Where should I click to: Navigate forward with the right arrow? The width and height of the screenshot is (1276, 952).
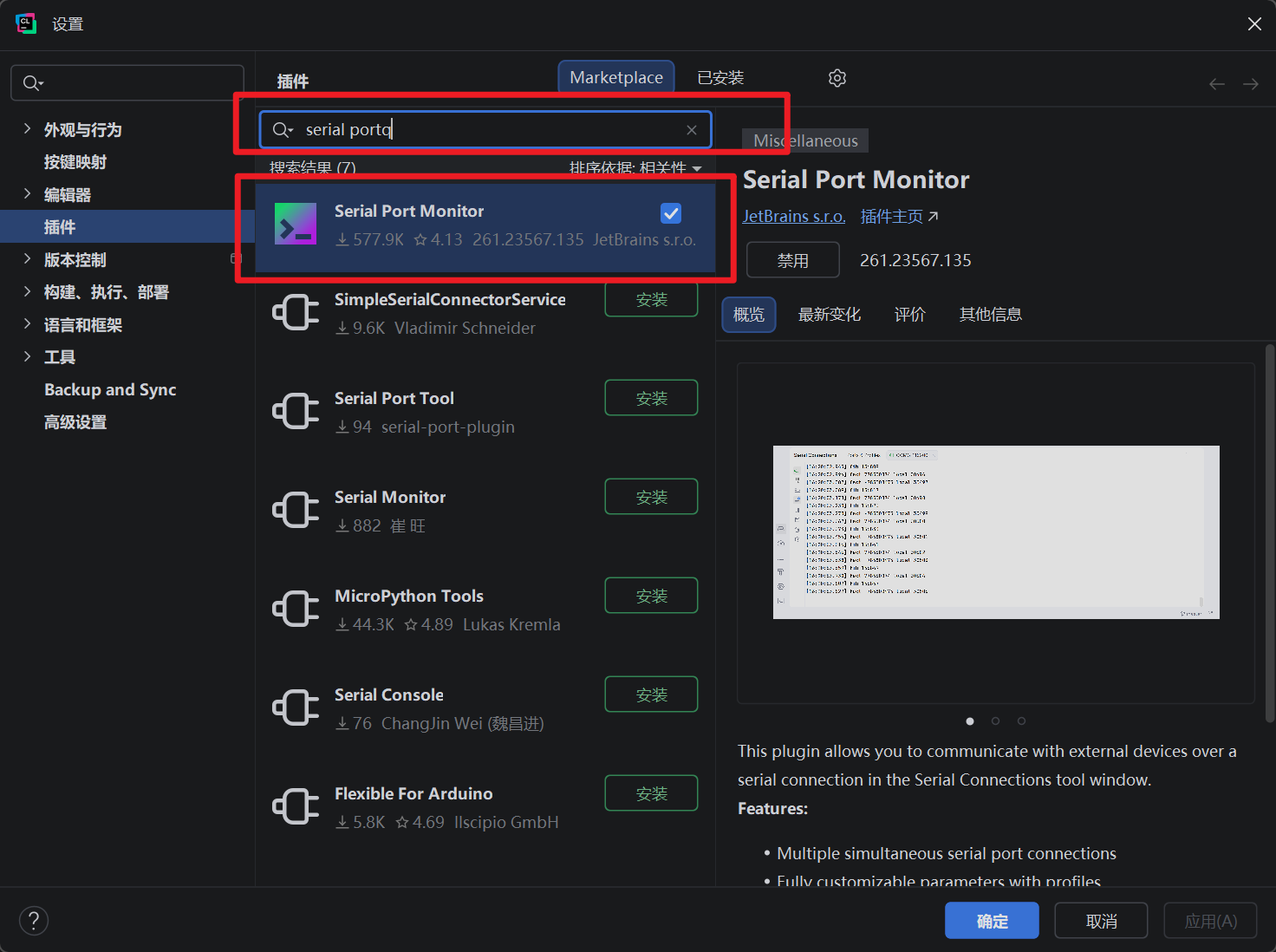coord(1251,84)
